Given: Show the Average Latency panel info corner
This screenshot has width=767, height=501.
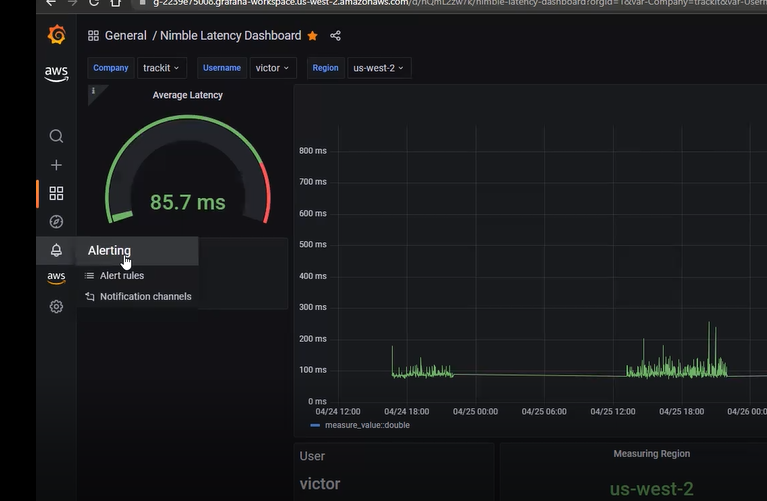Looking at the screenshot, I should (x=93, y=91).
